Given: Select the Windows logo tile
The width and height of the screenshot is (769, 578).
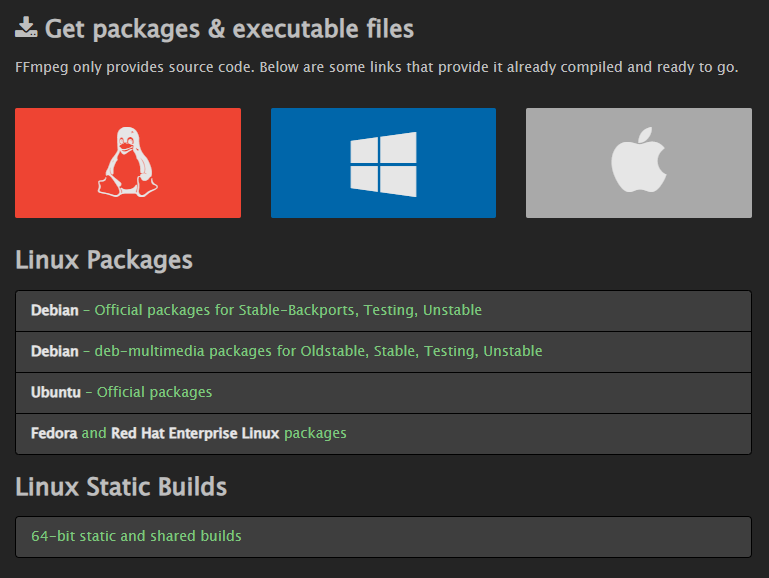Looking at the screenshot, I should pos(383,163).
